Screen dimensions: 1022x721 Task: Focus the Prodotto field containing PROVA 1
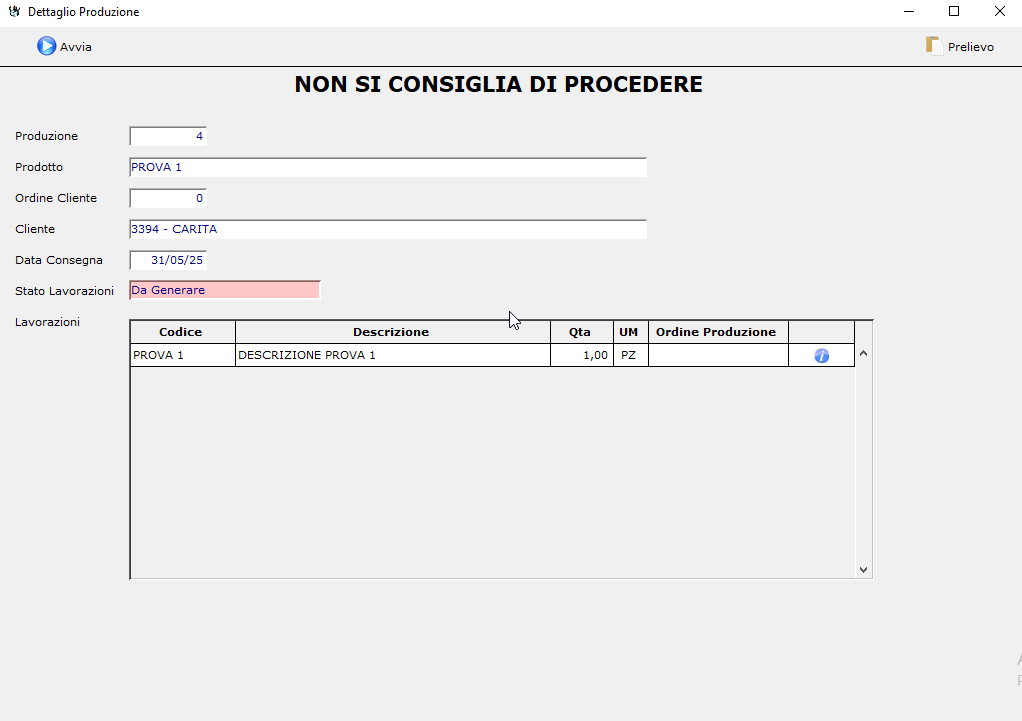(388, 167)
